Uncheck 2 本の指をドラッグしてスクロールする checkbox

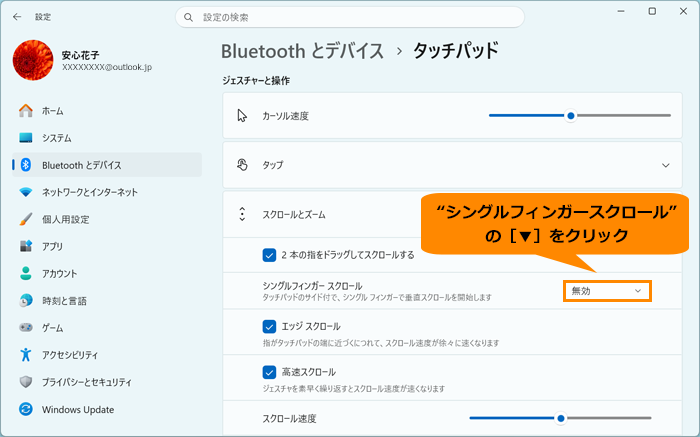269,255
